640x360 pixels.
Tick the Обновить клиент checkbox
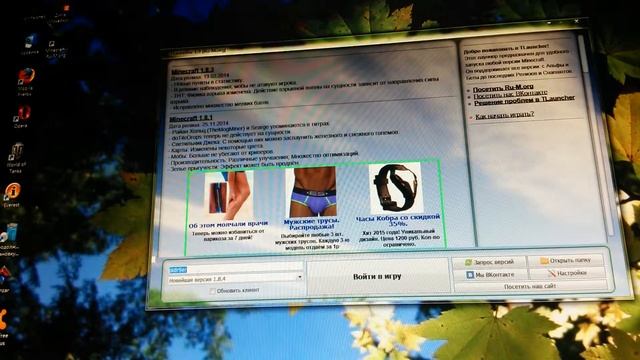[x=212, y=291]
